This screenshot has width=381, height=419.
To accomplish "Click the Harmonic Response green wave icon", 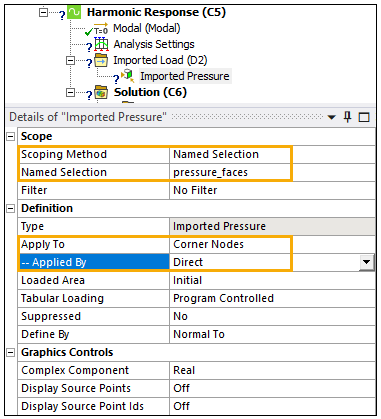I will pyautogui.click(x=74, y=12).
